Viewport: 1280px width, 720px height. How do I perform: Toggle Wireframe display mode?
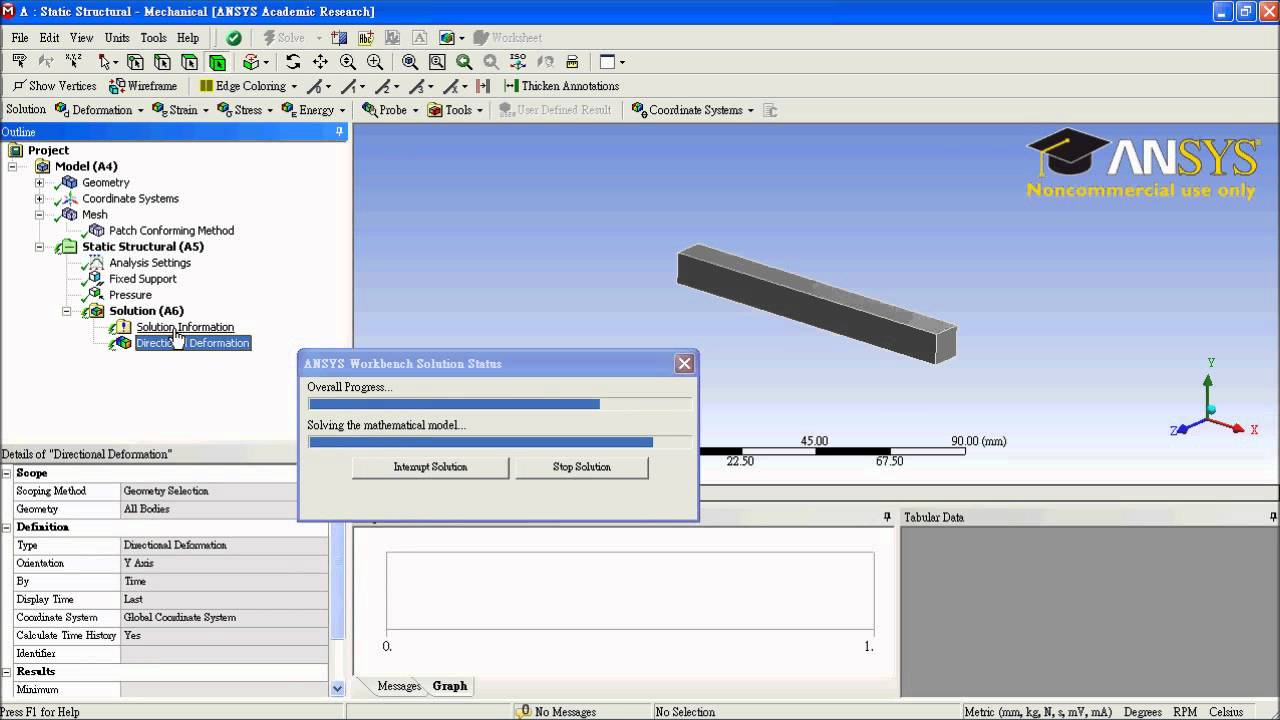tap(143, 86)
